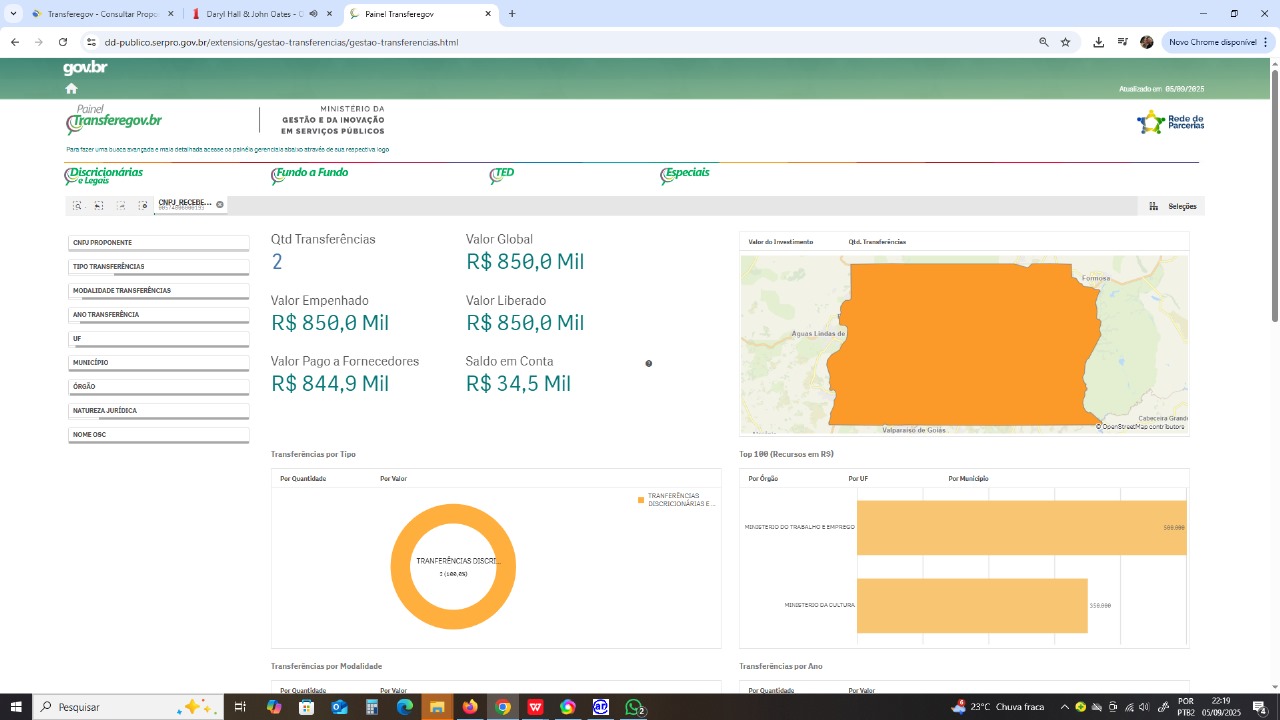Expand the CNPJ PROPONENTE filter

(158, 243)
